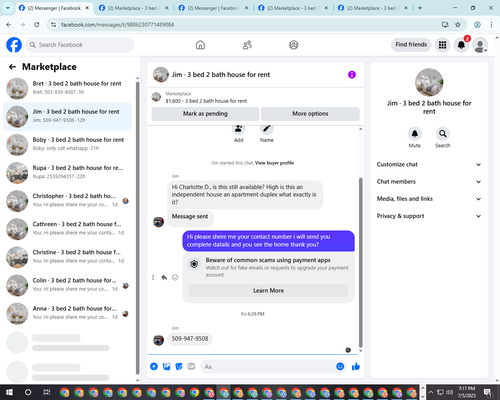The width and height of the screenshot is (500, 400).
Task: Expand Media, files and links section
Action: (429, 199)
